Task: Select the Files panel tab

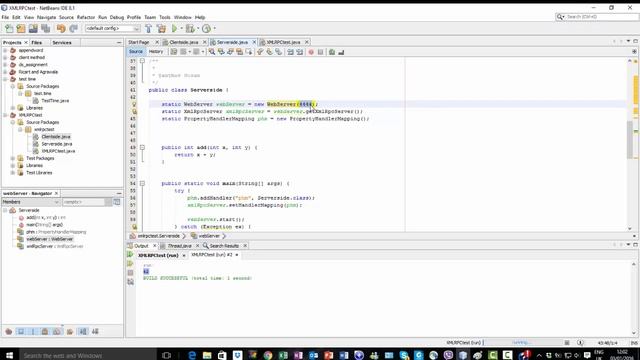Action: [x=36, y=42]
